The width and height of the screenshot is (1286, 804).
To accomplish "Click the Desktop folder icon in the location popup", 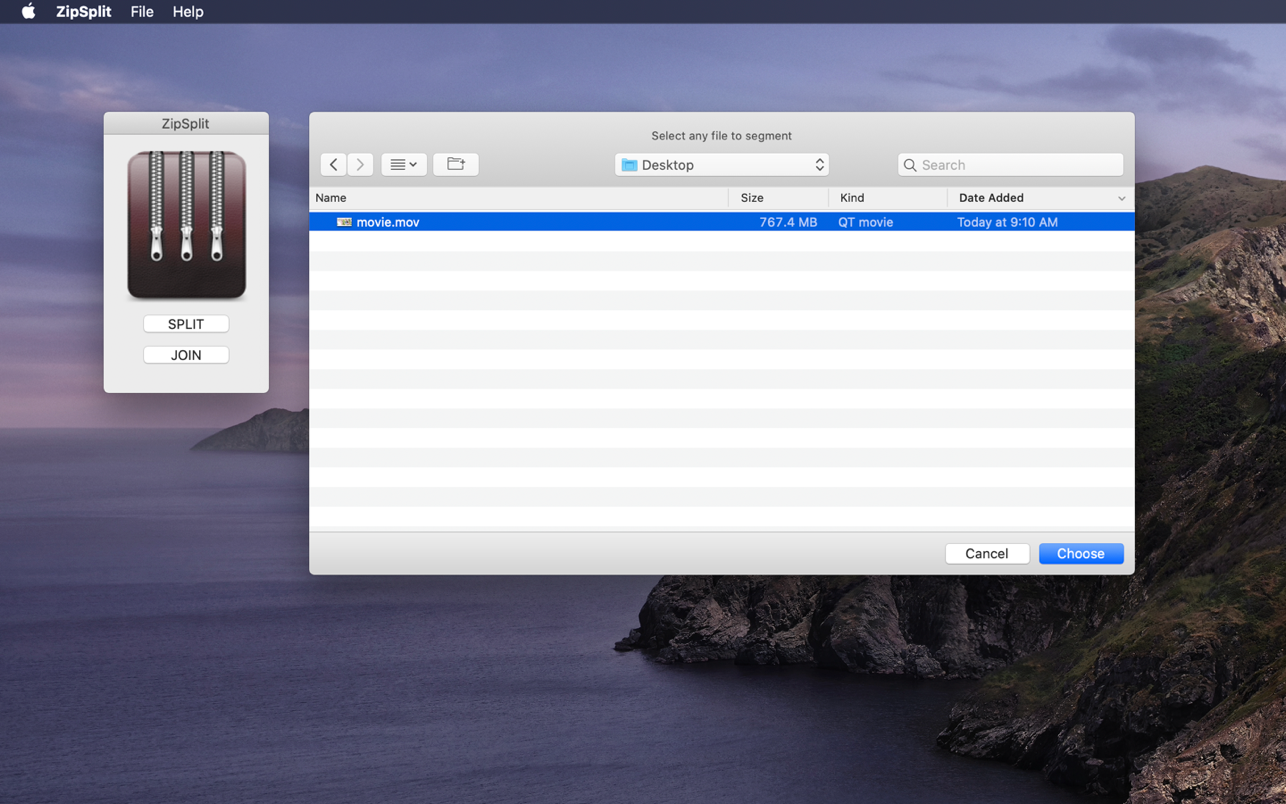I will tap(629, 165).
